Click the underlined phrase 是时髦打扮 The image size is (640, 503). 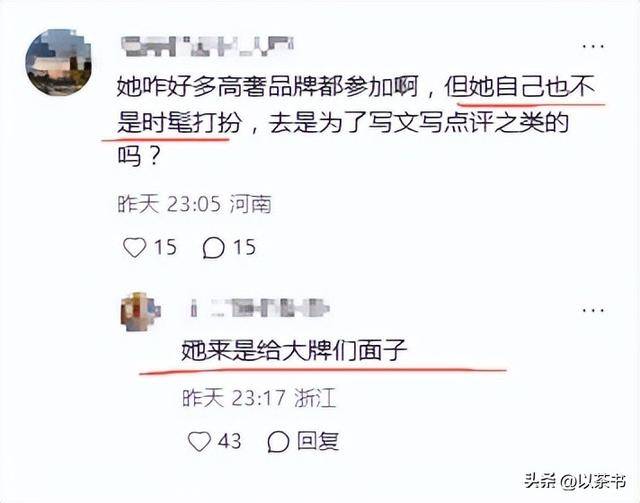179,122
